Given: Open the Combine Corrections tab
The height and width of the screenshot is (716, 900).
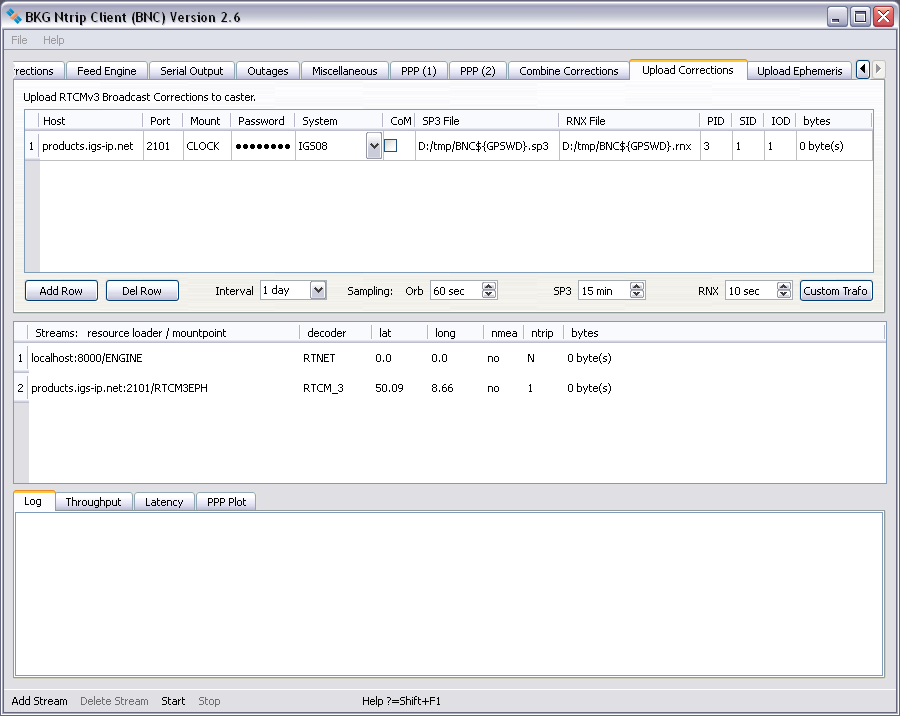Looking at the screenshot, I should pyautogui.click(x=568, y=71).
